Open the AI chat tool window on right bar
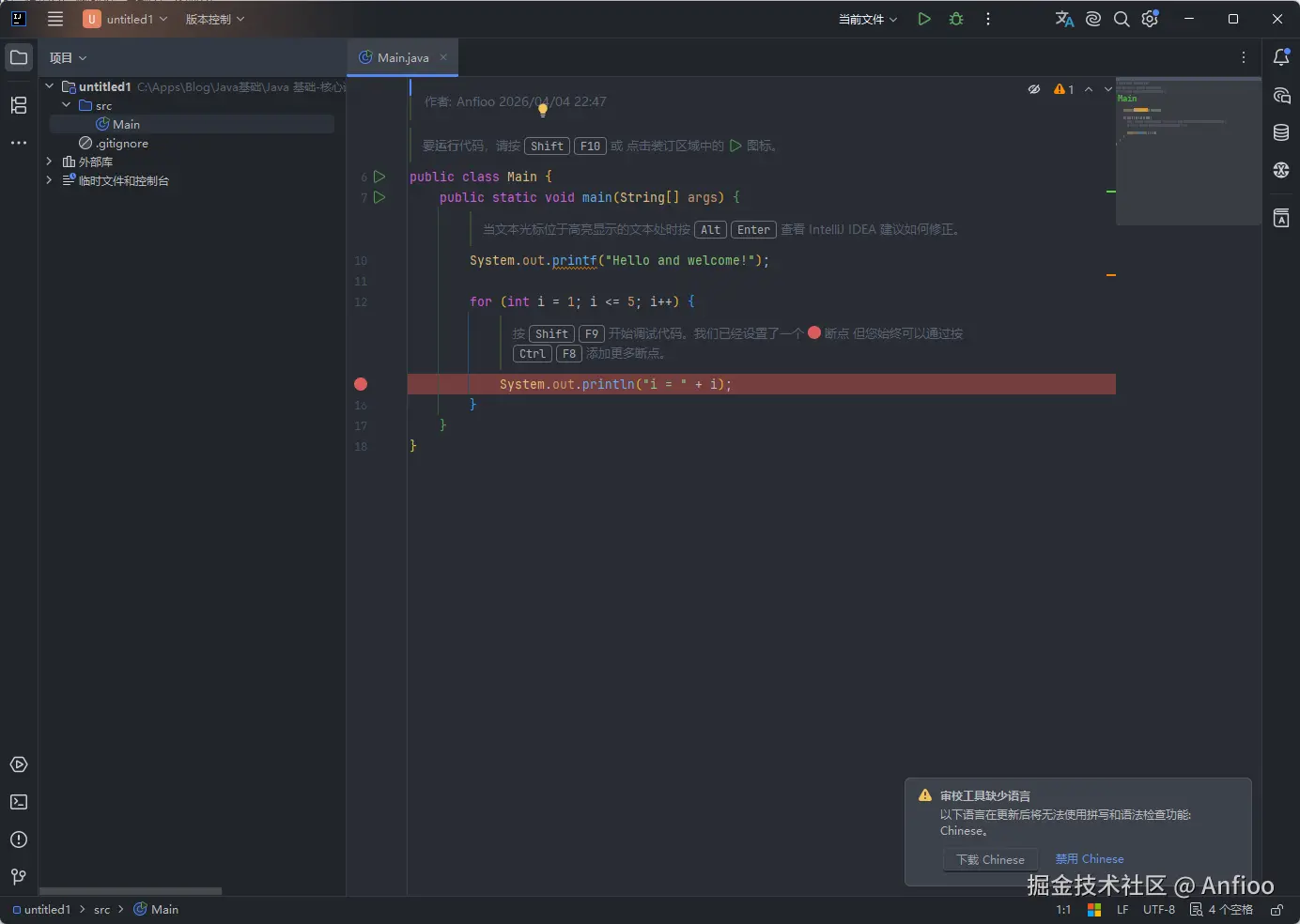The width and height of the screenshot is (1300, 924). 1281,95
